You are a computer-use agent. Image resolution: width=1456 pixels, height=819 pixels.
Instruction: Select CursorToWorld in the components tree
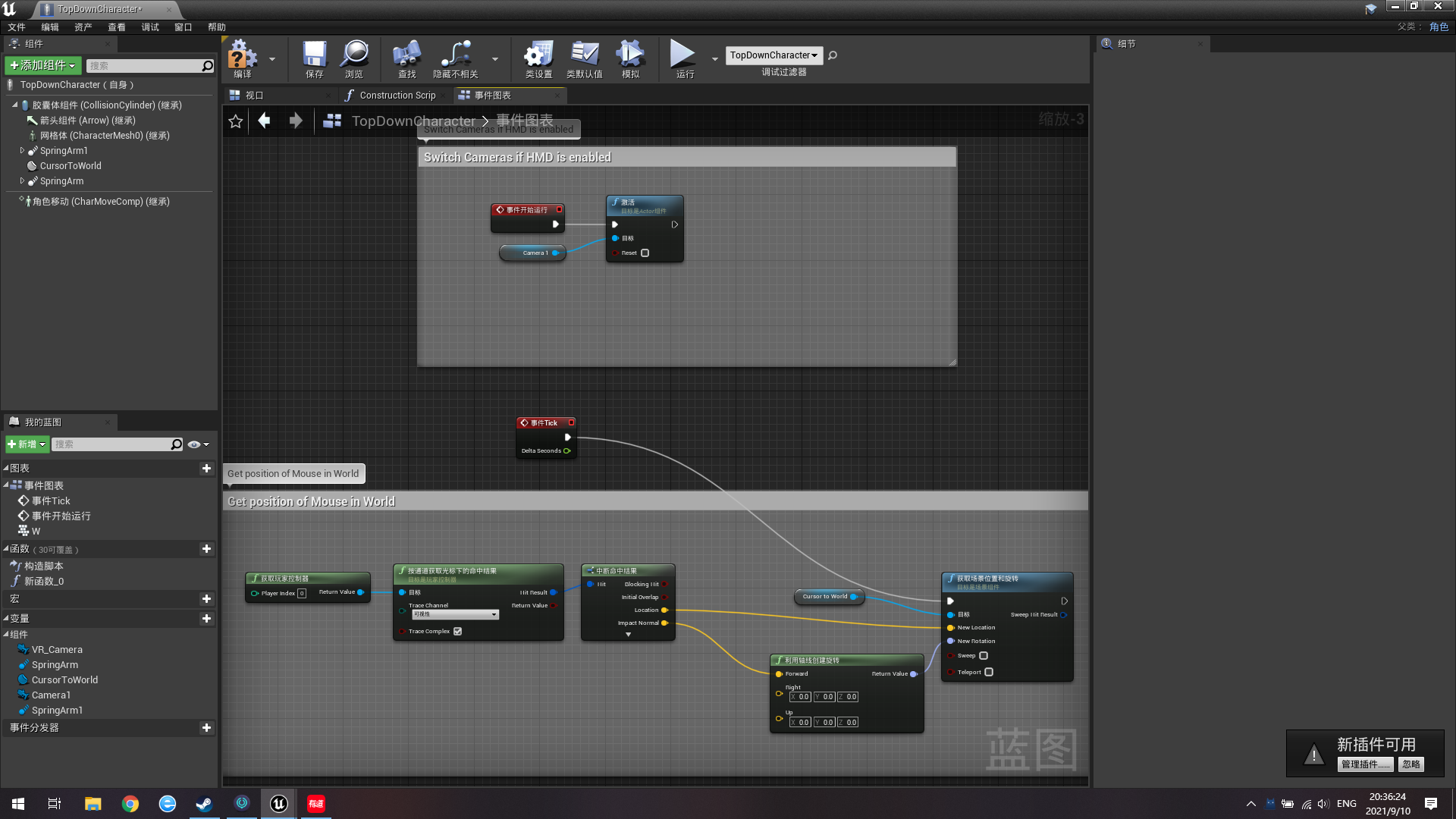click(71, 166)
